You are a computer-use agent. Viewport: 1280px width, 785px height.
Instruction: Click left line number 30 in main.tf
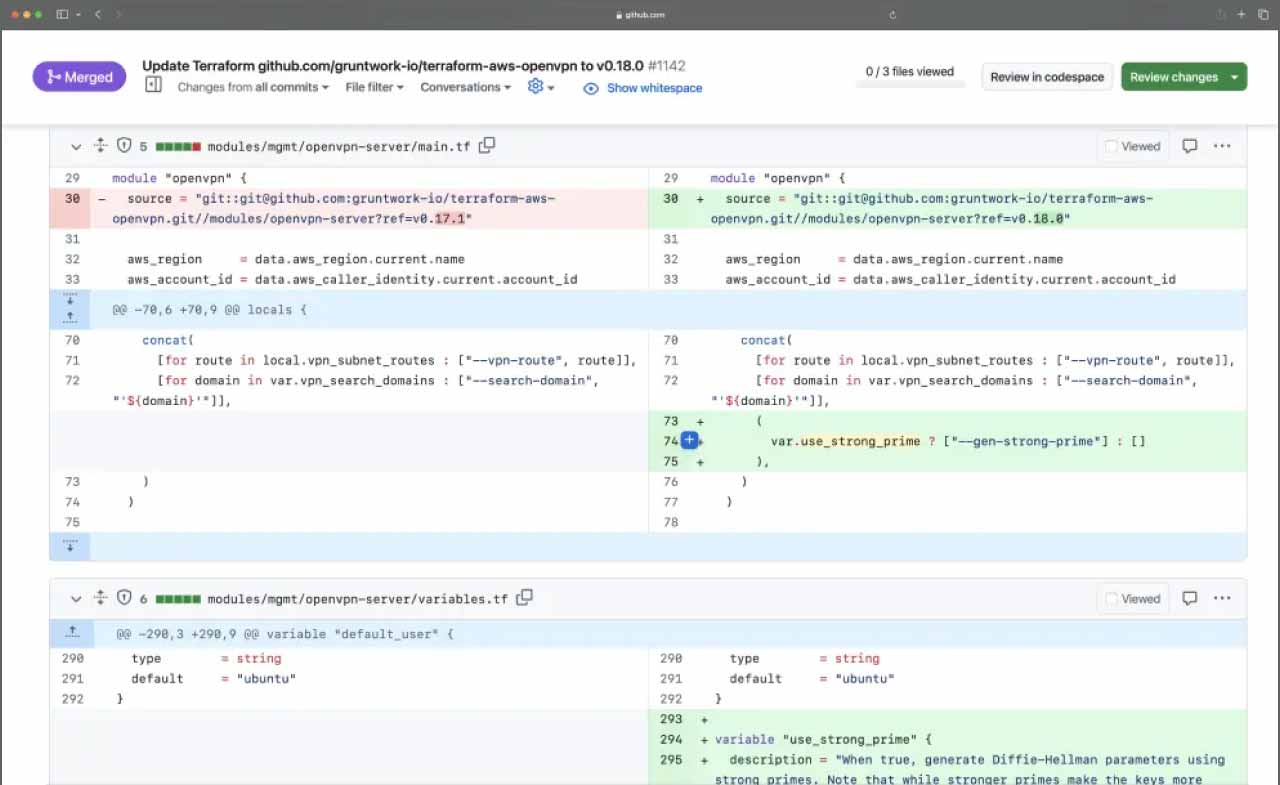(72, 199)
